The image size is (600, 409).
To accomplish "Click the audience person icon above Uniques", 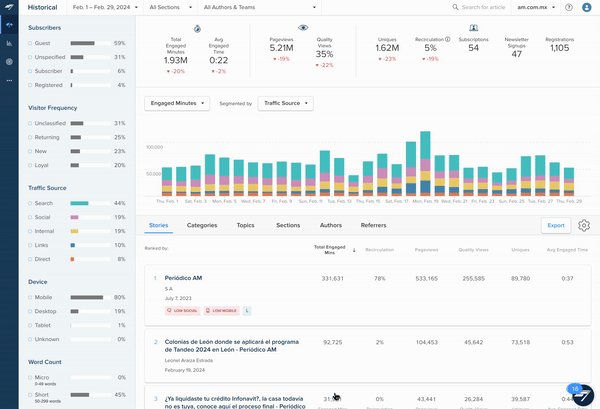I will click(473, 28).
